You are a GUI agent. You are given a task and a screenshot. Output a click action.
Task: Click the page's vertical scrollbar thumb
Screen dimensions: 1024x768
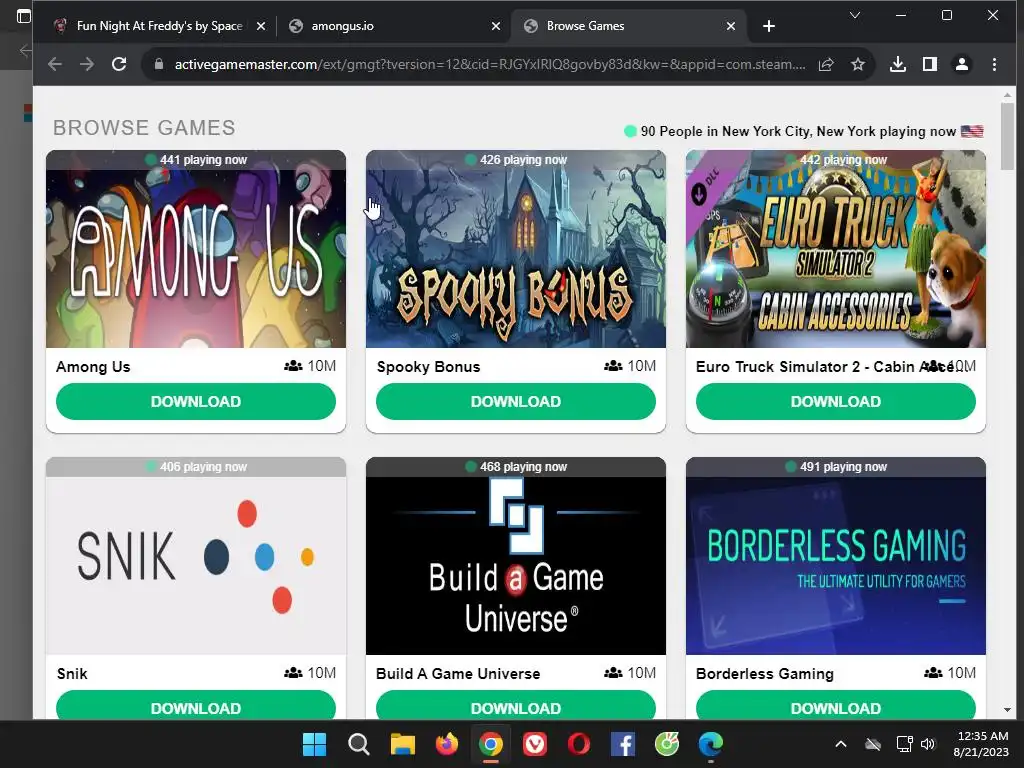1007,136
